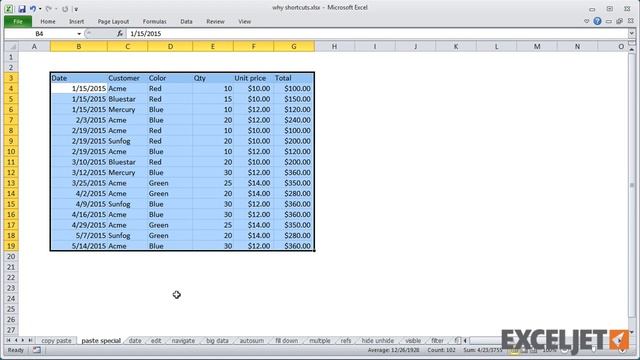
Task: Select the paste special sheet tab
Action: tap(101, 340)
